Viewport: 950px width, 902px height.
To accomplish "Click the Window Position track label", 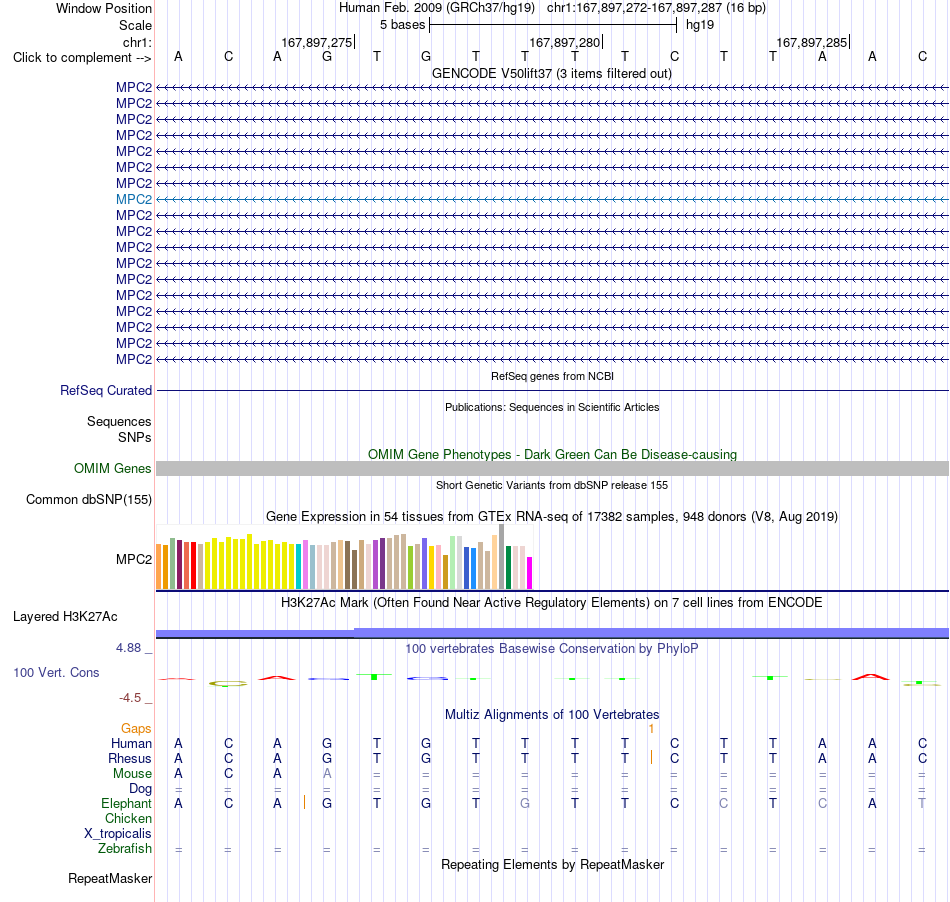I will [x=104, y=8].
